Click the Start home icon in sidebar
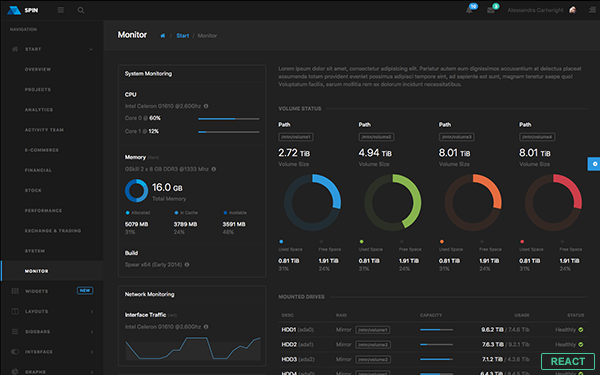The image size is (600, 375). click(x=15, y=49)
